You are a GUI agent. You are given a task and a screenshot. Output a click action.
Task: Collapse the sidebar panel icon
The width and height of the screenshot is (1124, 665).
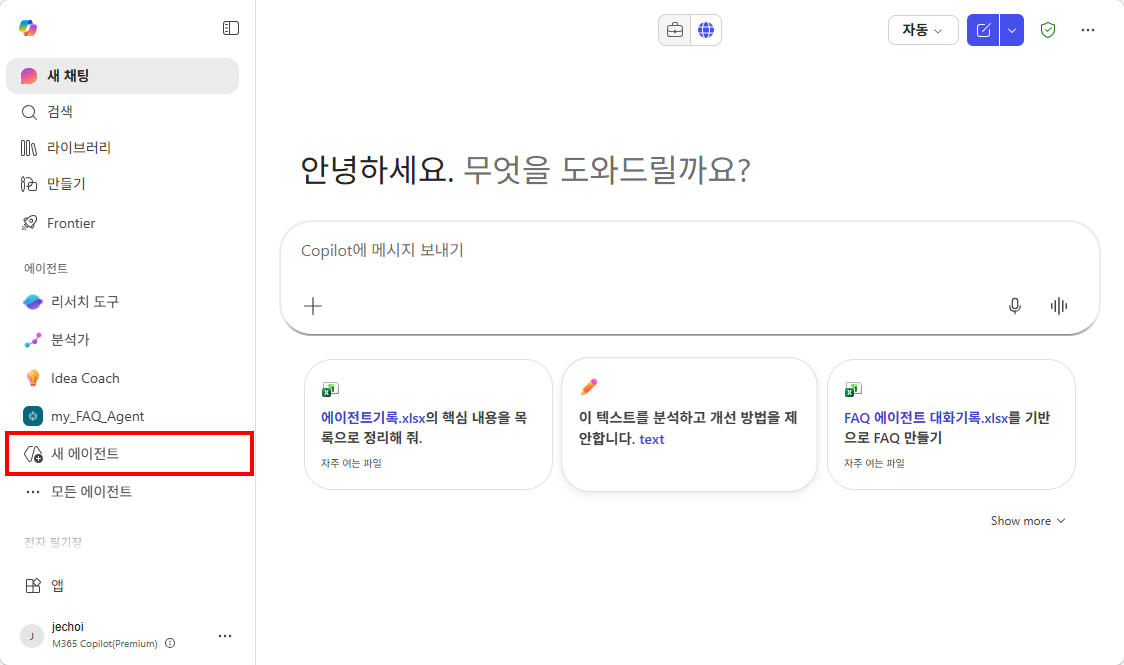click(x=231, y=28)
